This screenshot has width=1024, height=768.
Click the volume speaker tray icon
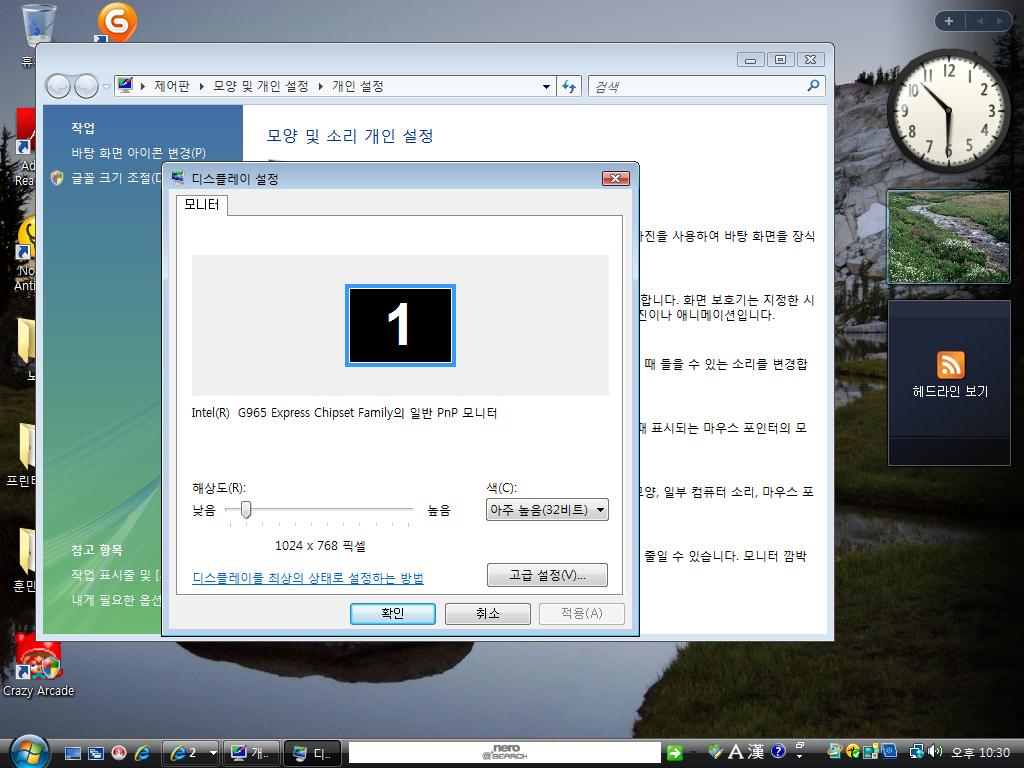click(x=935, y=752)
